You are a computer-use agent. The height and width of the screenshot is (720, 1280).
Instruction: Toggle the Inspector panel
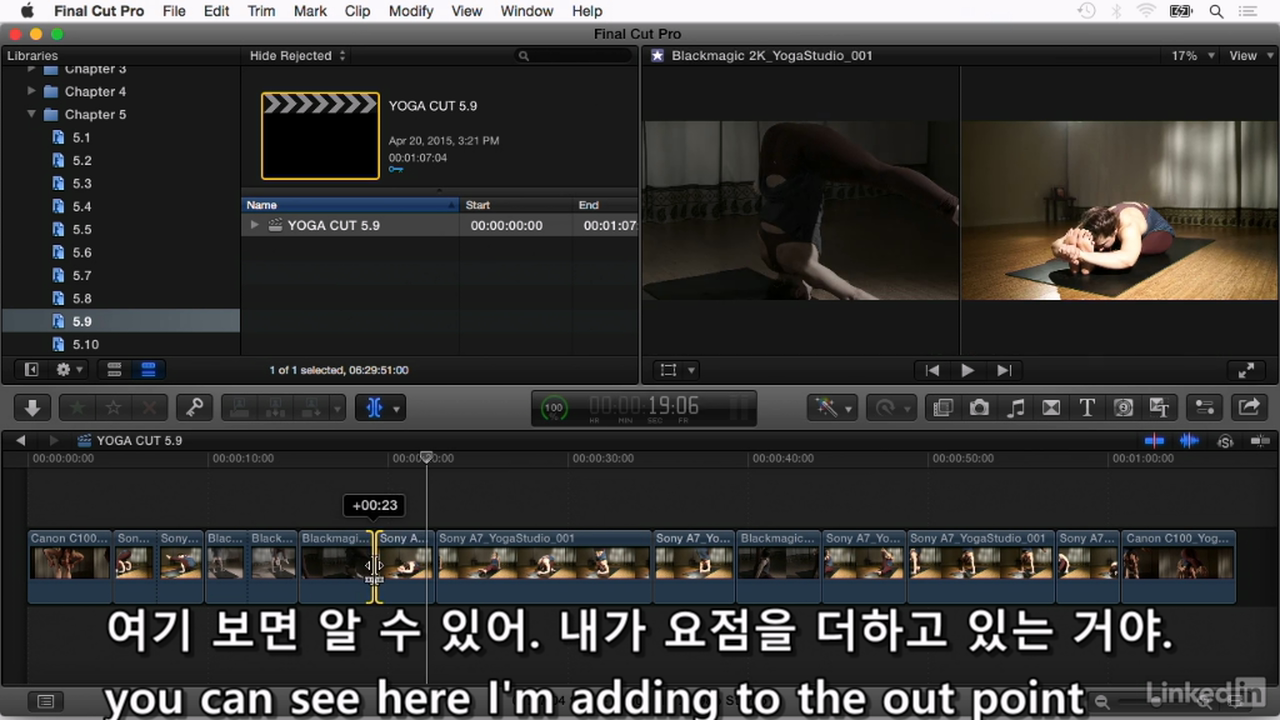[1204, 407]
